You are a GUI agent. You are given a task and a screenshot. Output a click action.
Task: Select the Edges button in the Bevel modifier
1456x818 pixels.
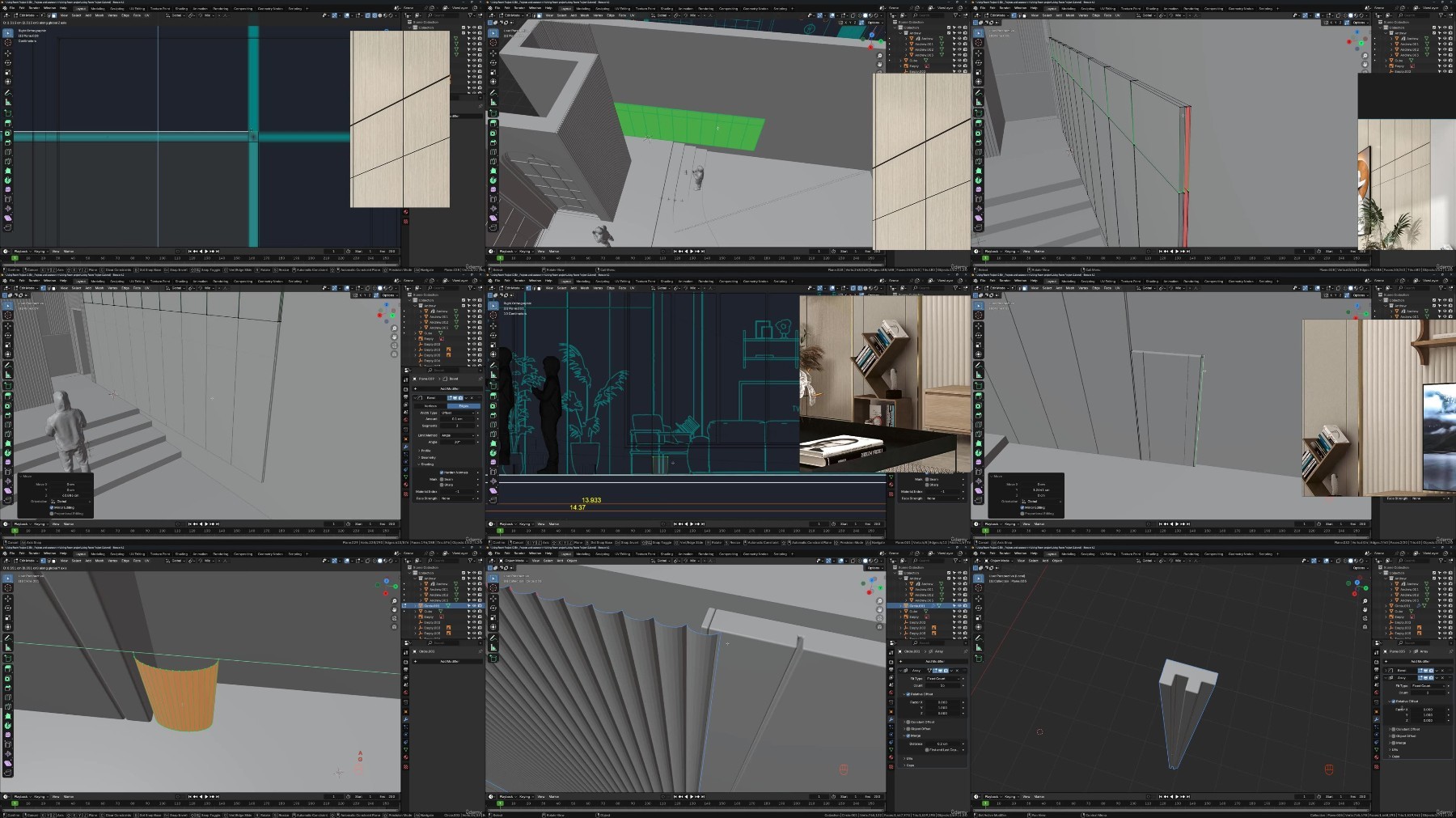(x=463, y=405)
